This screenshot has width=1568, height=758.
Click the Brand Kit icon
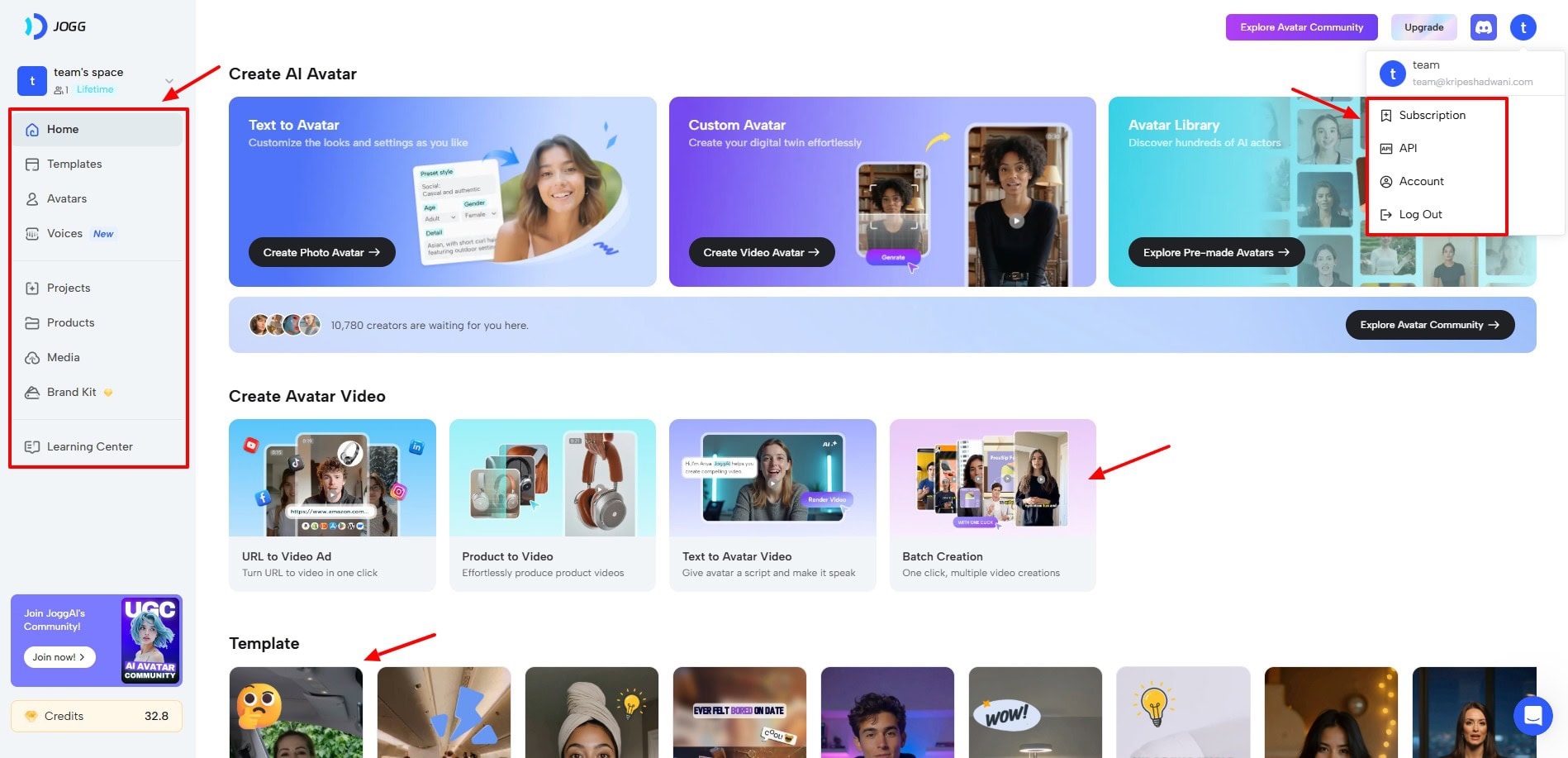32,393
